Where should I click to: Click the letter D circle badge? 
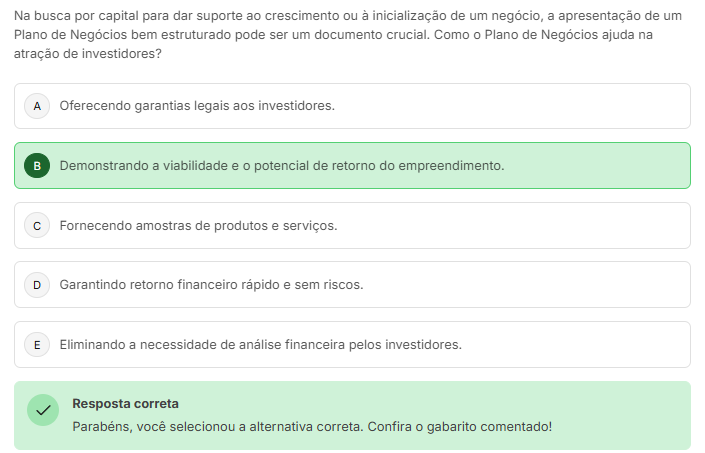(x=37, y=285)
